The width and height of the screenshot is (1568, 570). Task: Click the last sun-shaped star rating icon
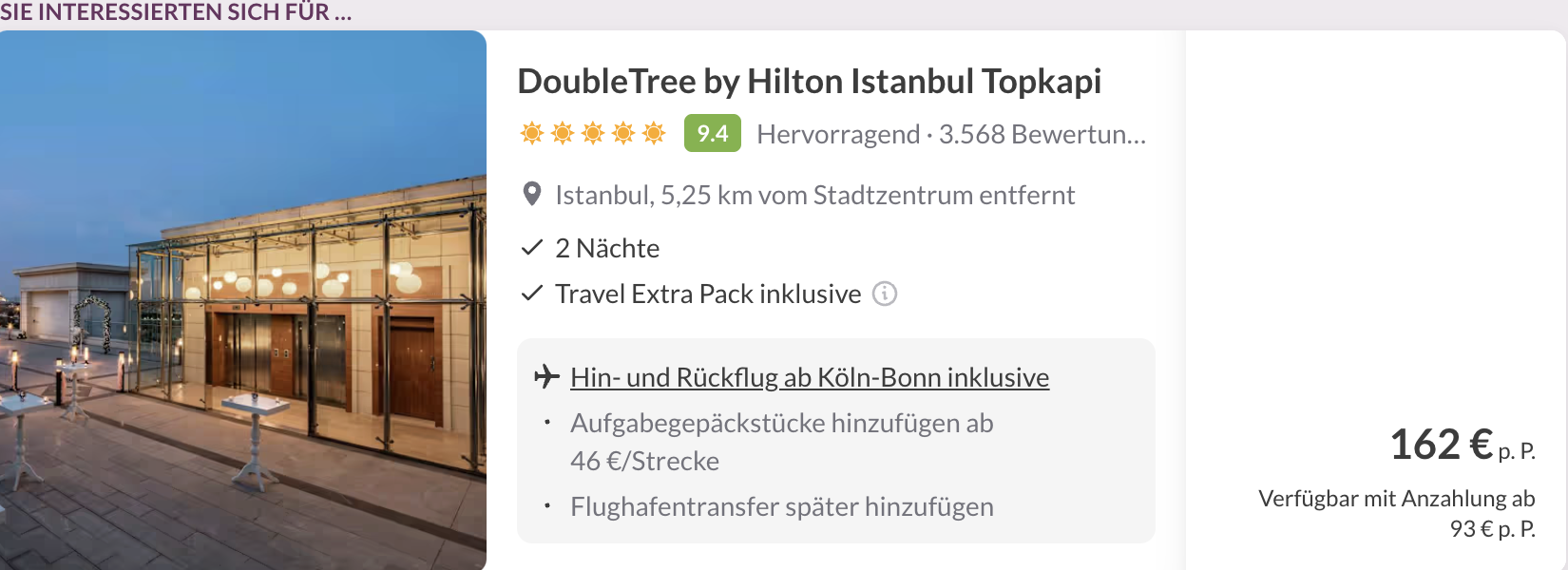(x=654, y=133)
